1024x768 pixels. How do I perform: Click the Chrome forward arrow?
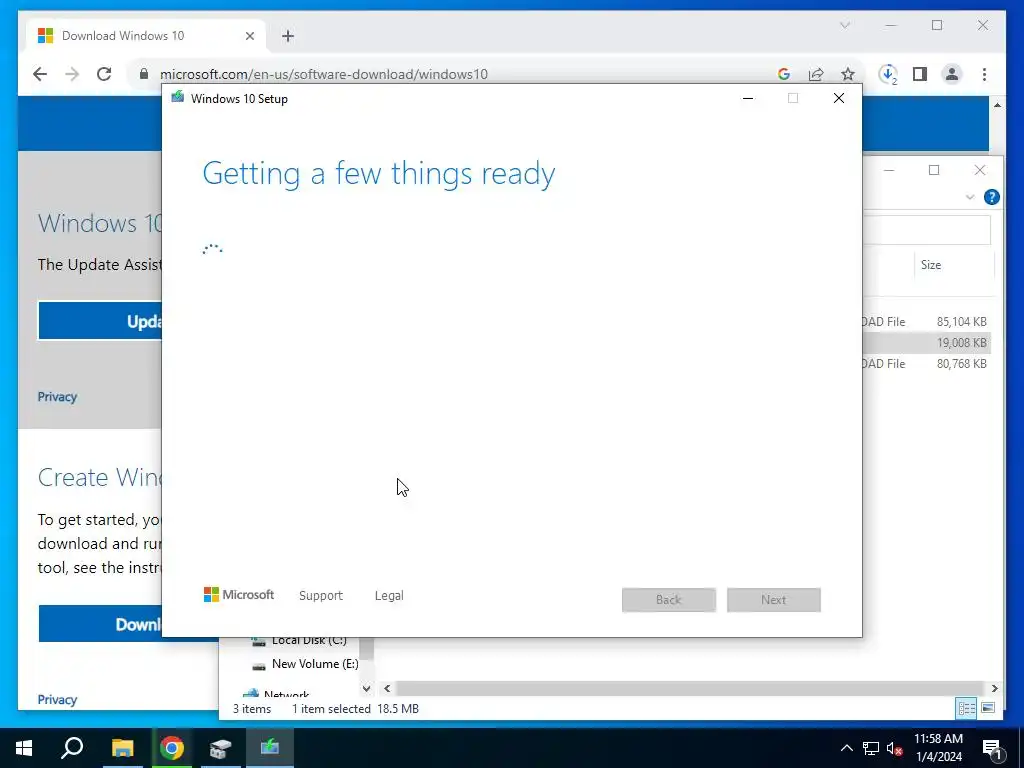[x=72, y=74]
